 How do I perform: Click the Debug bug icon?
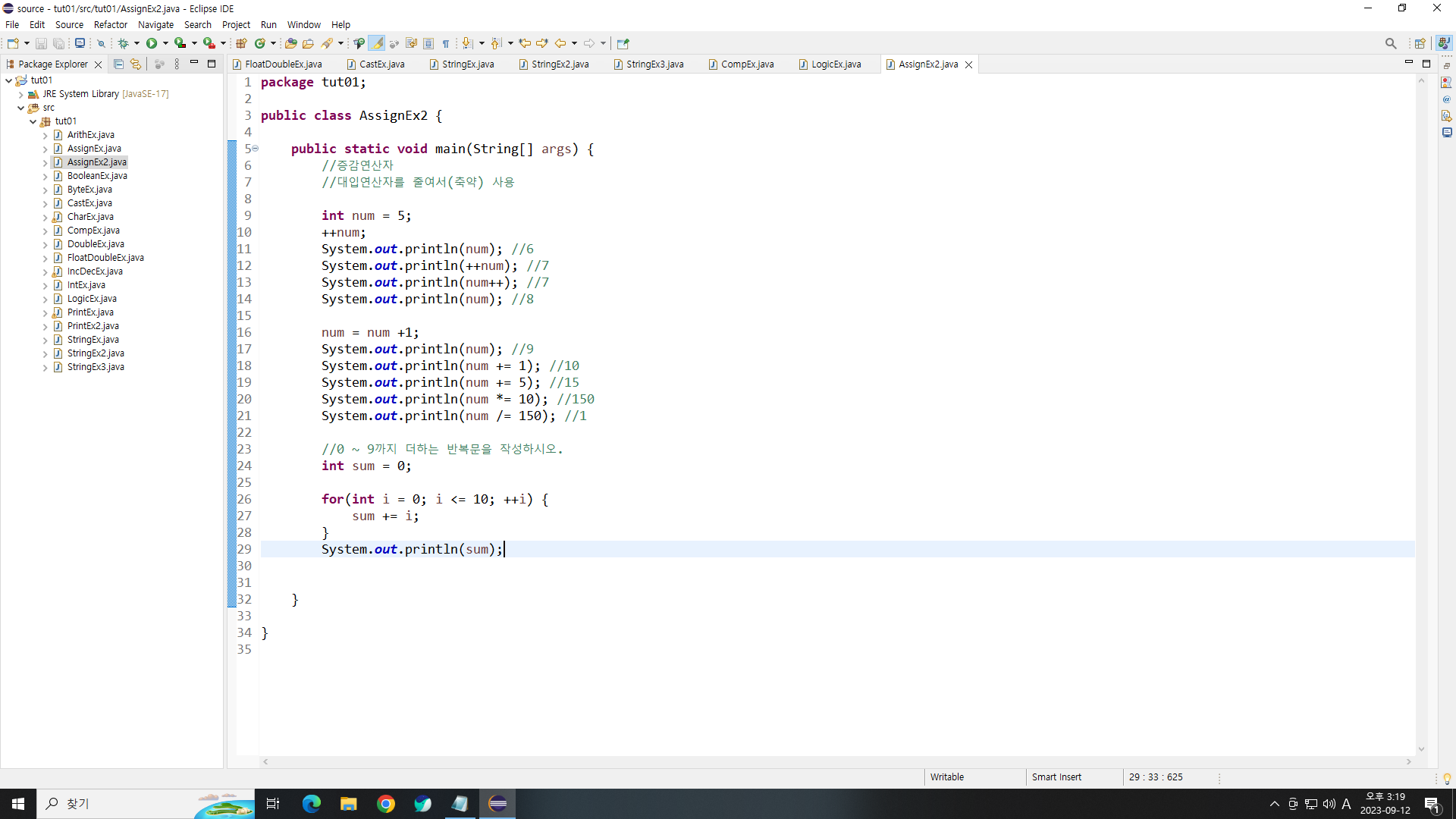pyautogui.click(x=123, y=43)
